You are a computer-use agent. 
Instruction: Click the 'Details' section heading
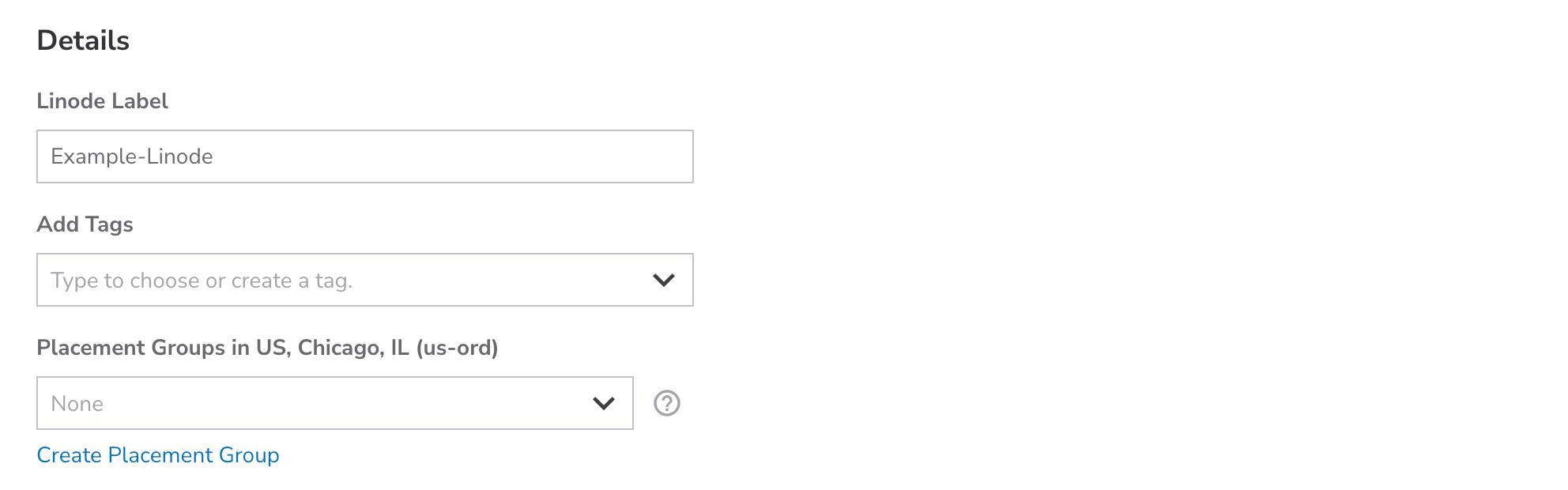pos(83,40)
